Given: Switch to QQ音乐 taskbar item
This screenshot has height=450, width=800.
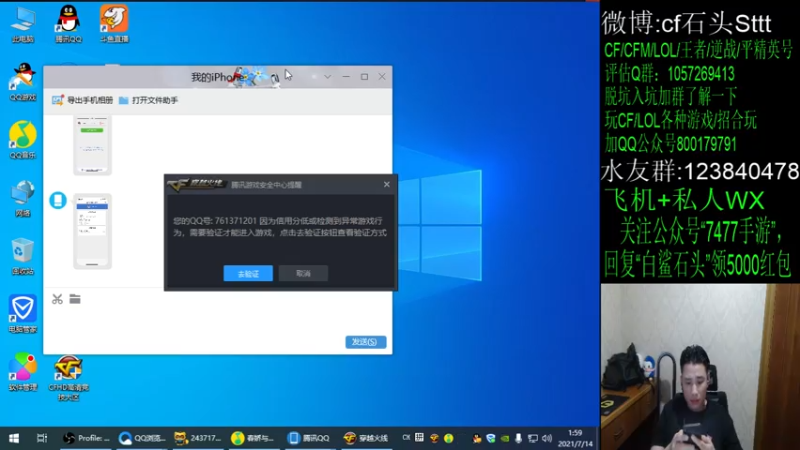Looking at the screenshot, I should (x=254, y=438).
